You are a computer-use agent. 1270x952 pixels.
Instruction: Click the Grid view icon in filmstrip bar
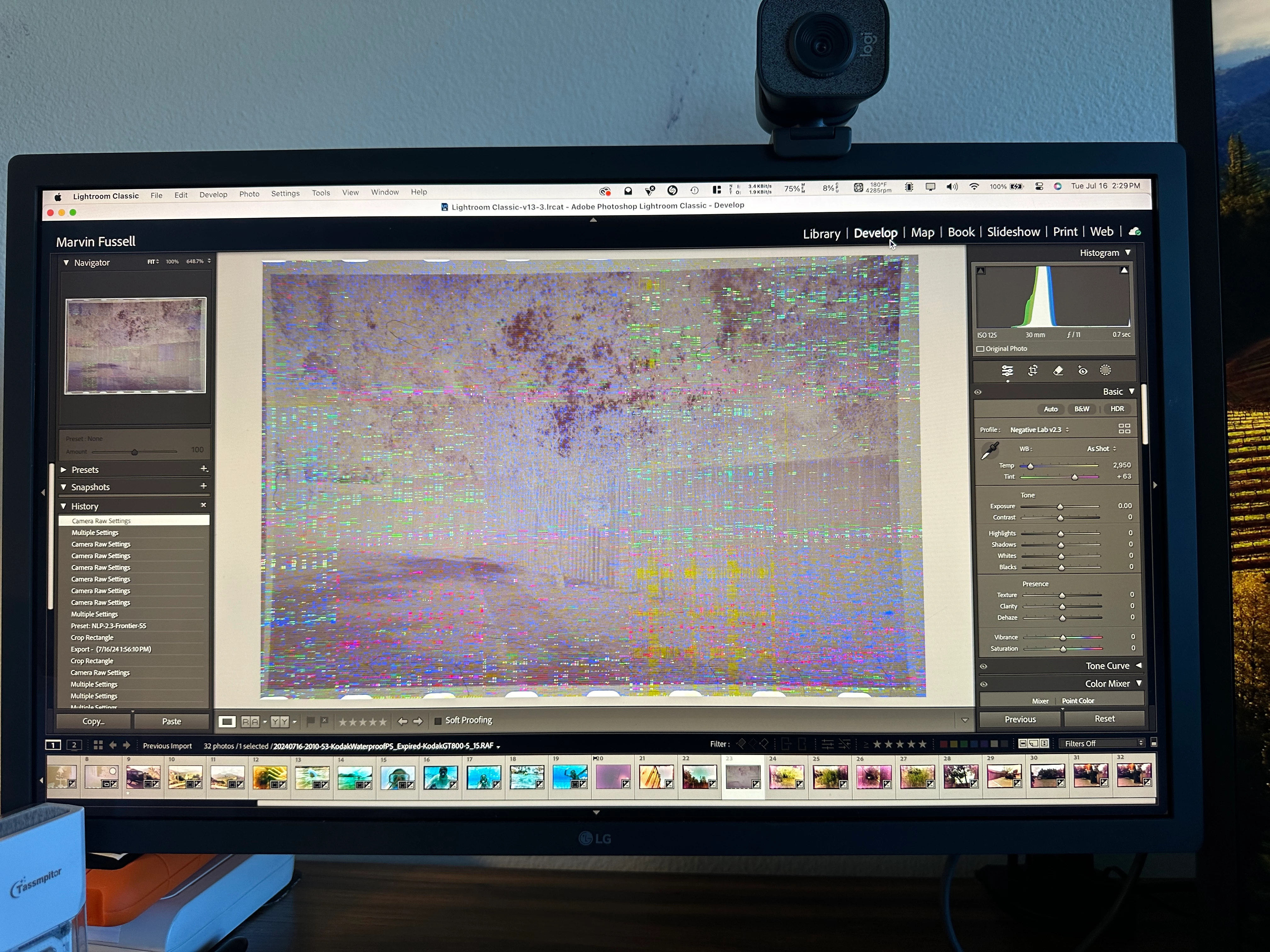pyautogui.click(x=98, y=745)
